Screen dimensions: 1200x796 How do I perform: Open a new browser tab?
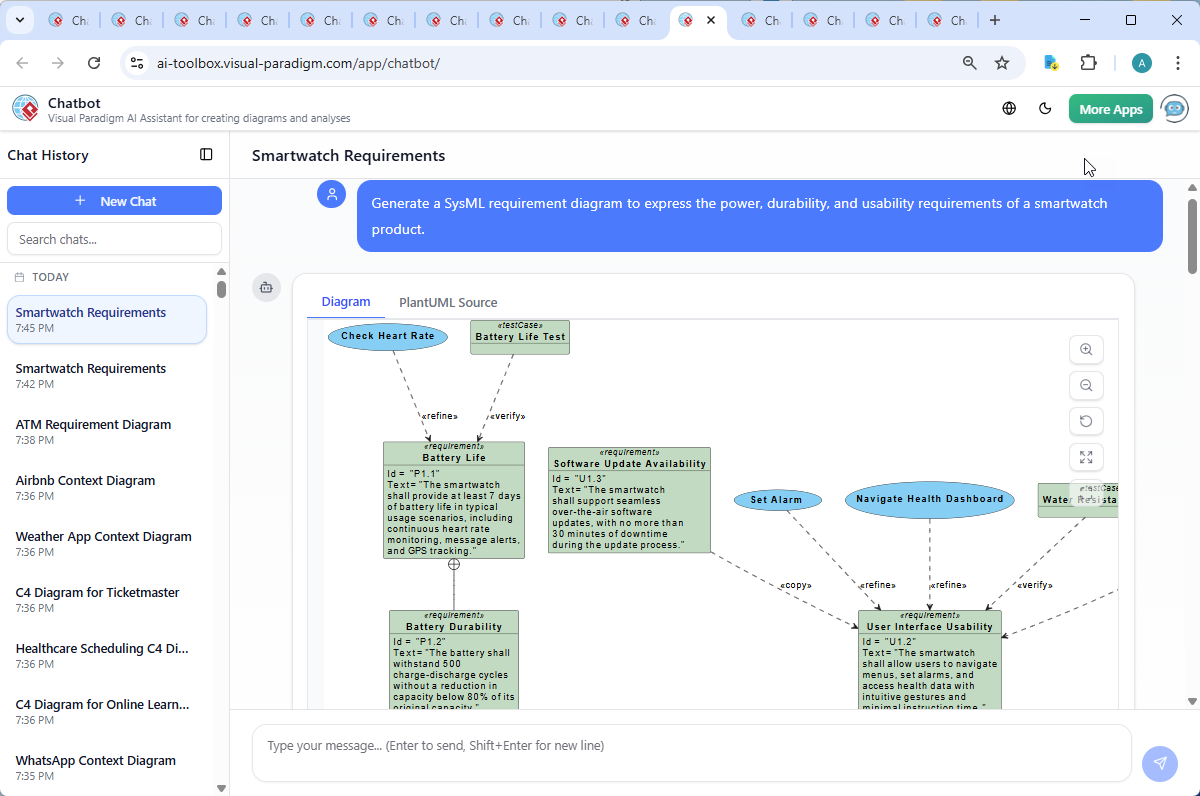995,19
